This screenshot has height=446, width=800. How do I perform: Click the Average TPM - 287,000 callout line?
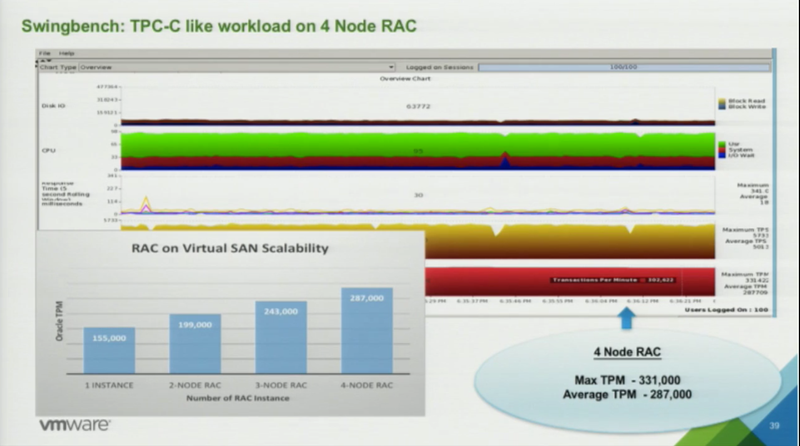pos(627,394)
